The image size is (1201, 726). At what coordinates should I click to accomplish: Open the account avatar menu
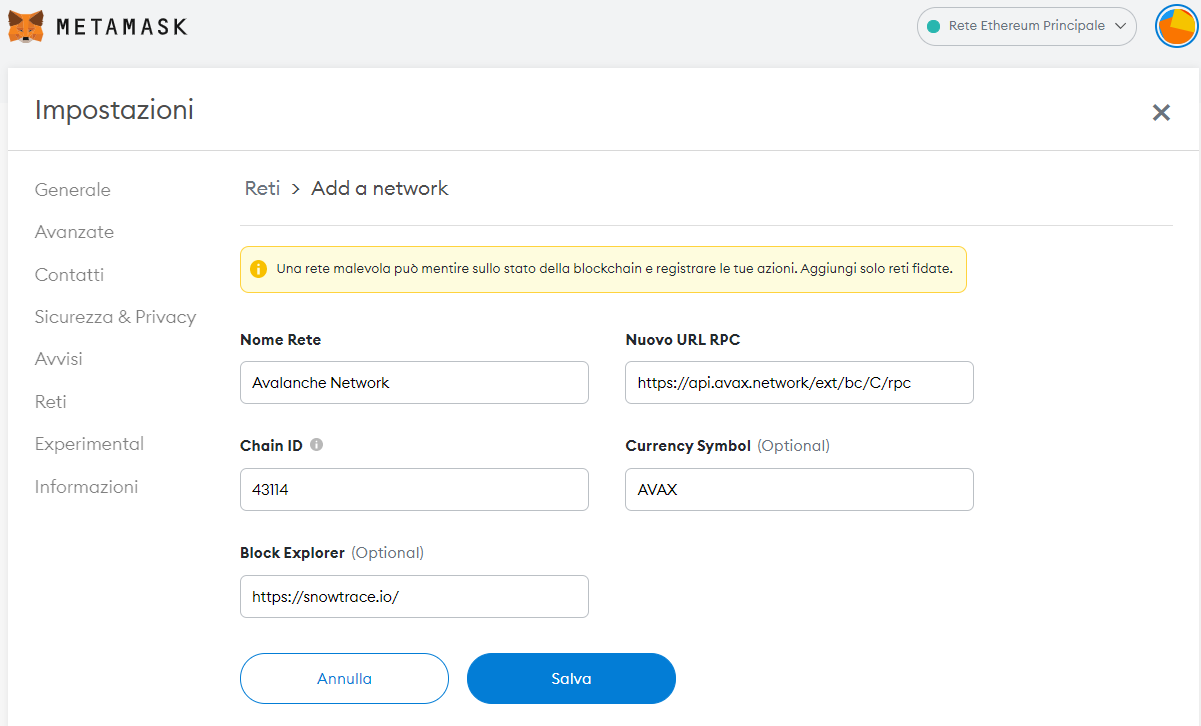point(1176,27)
